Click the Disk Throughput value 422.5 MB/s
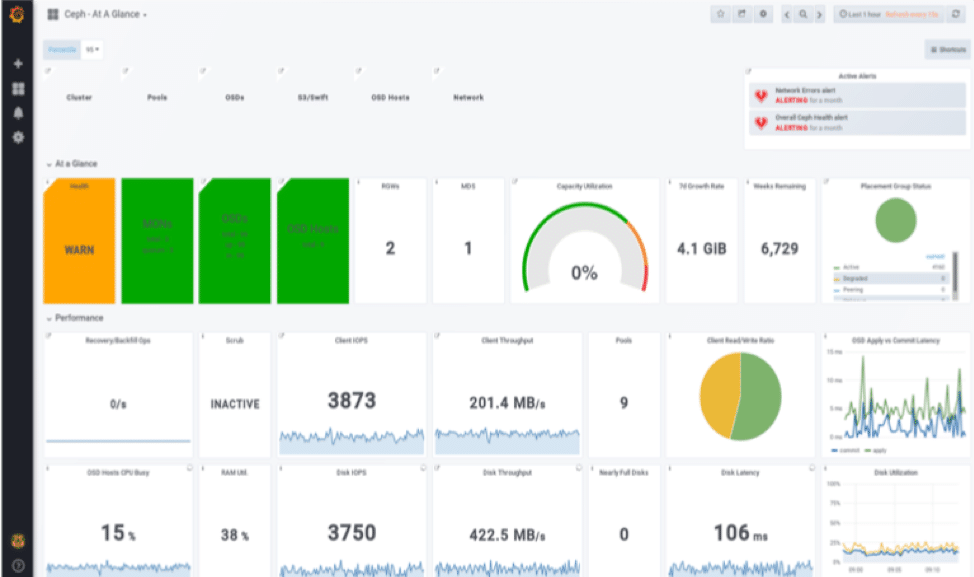Image resolution: width=974 pixels, height=577 pixels. [x=507, y=535]
